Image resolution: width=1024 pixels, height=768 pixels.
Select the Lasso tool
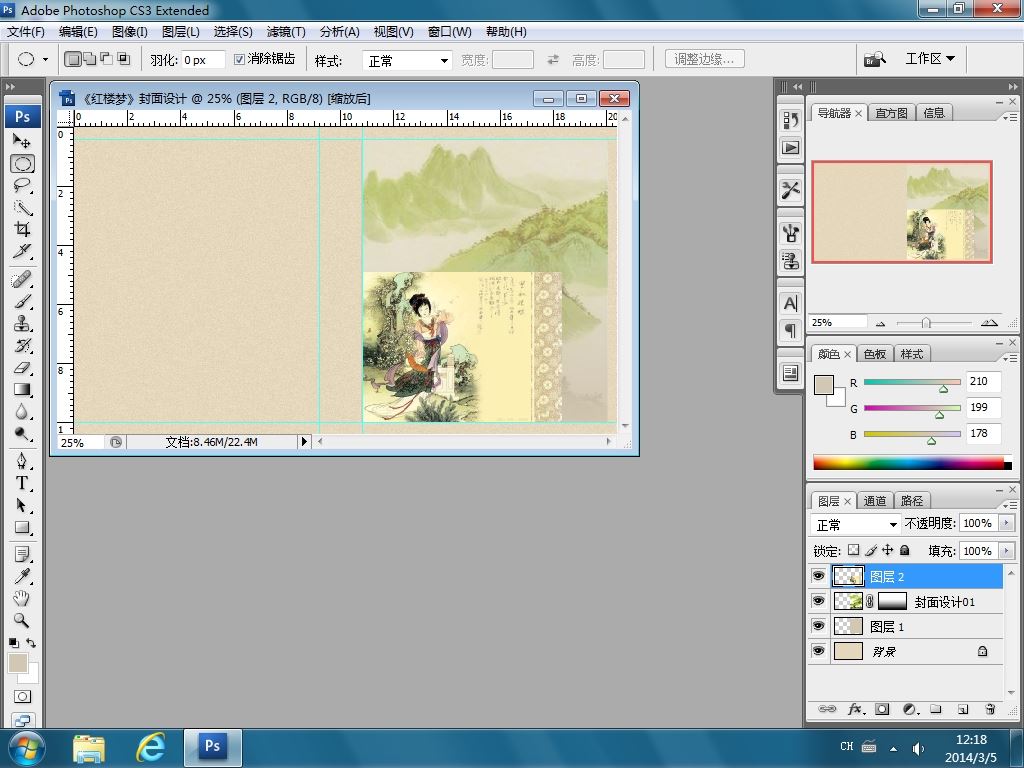coord(22,186)
